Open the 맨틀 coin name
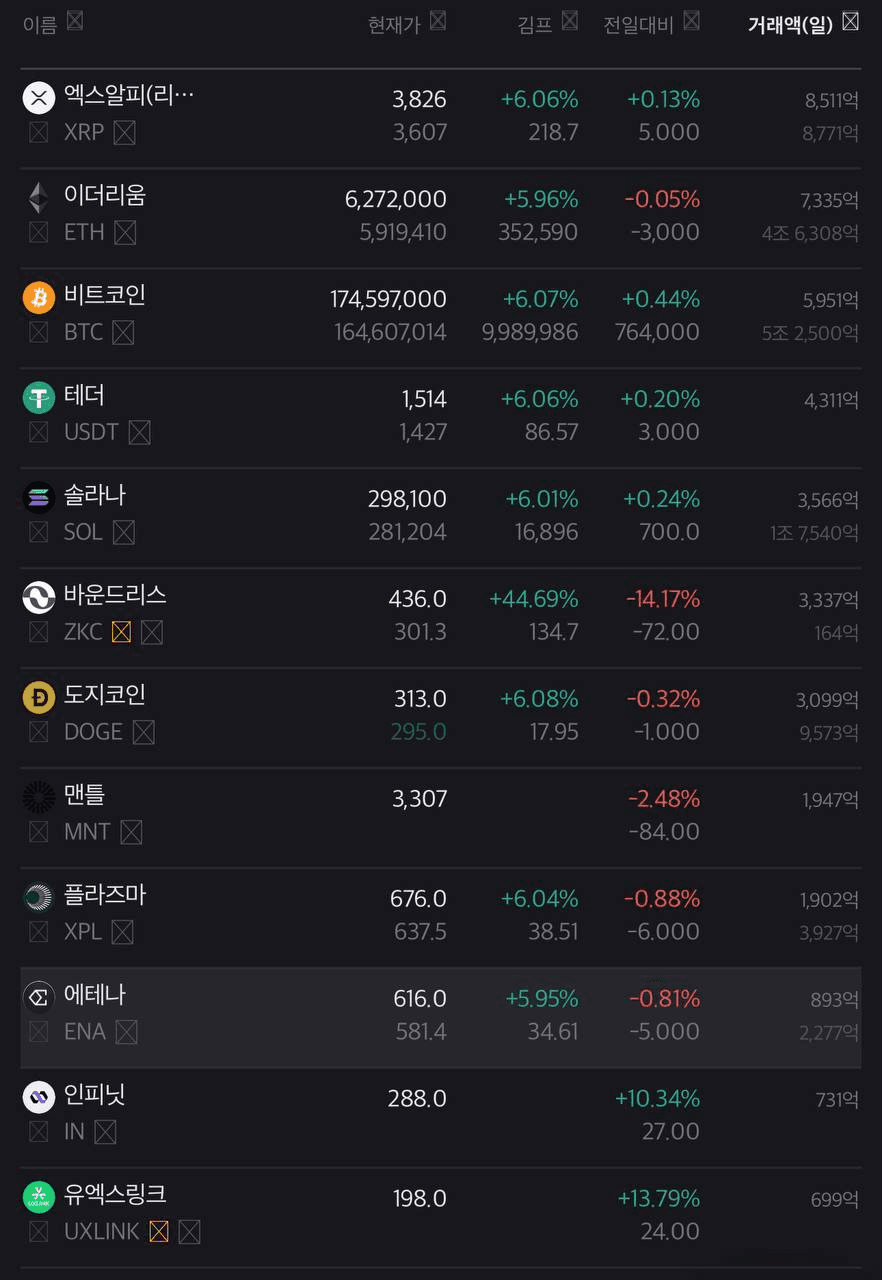The height and width of the screenshot is (1280, 882). click(84, 795)
